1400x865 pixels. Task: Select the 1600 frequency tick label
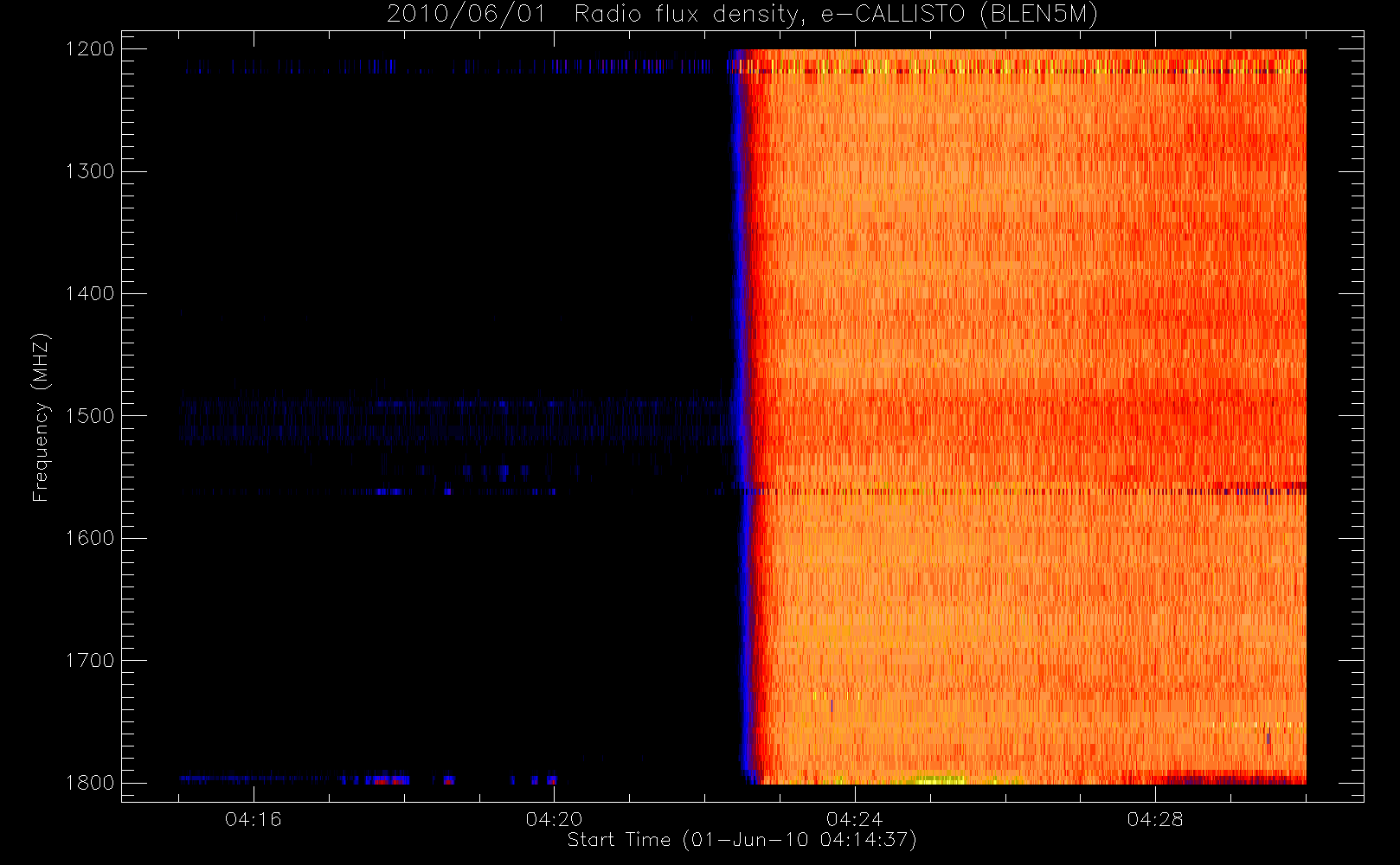coord(91,538)
